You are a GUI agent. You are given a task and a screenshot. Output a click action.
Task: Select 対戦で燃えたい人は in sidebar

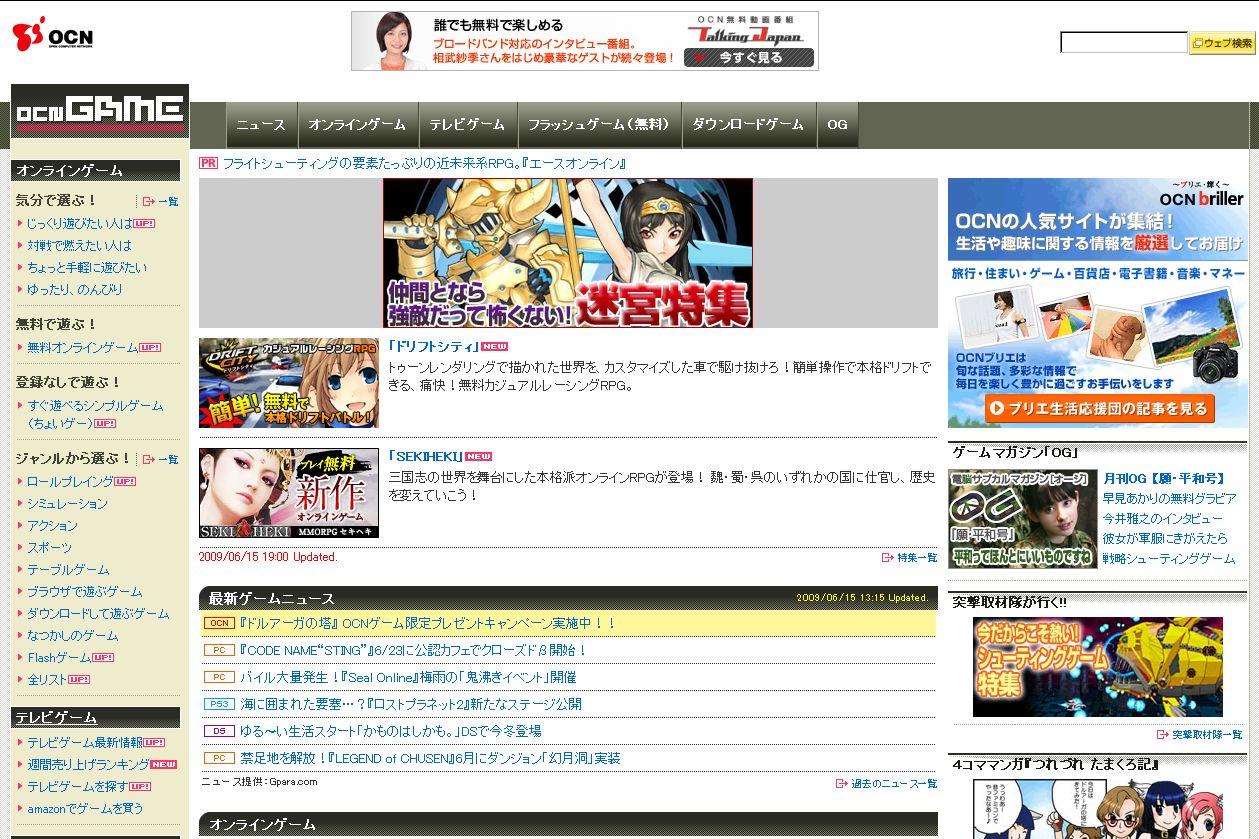coord(79,245)
